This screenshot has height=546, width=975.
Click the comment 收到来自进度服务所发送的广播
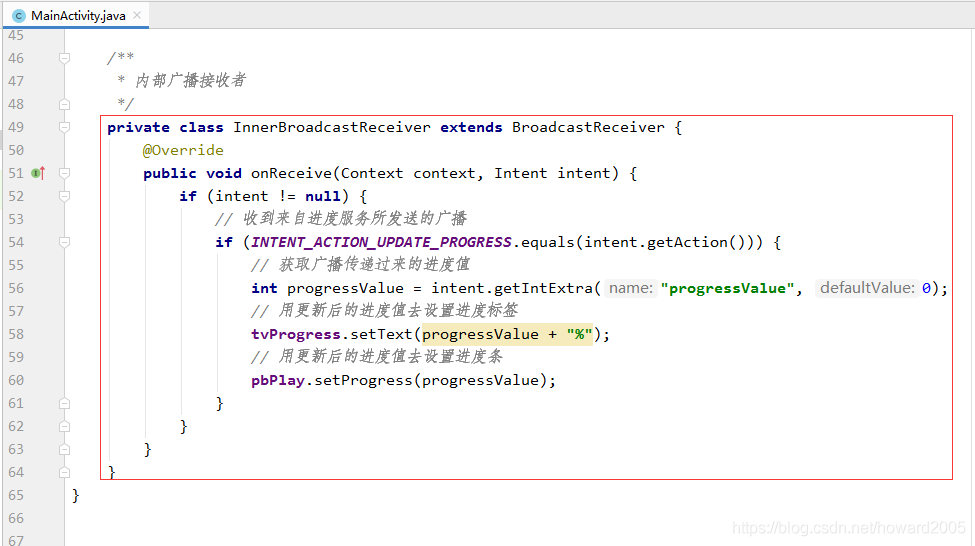click(354, 219)
